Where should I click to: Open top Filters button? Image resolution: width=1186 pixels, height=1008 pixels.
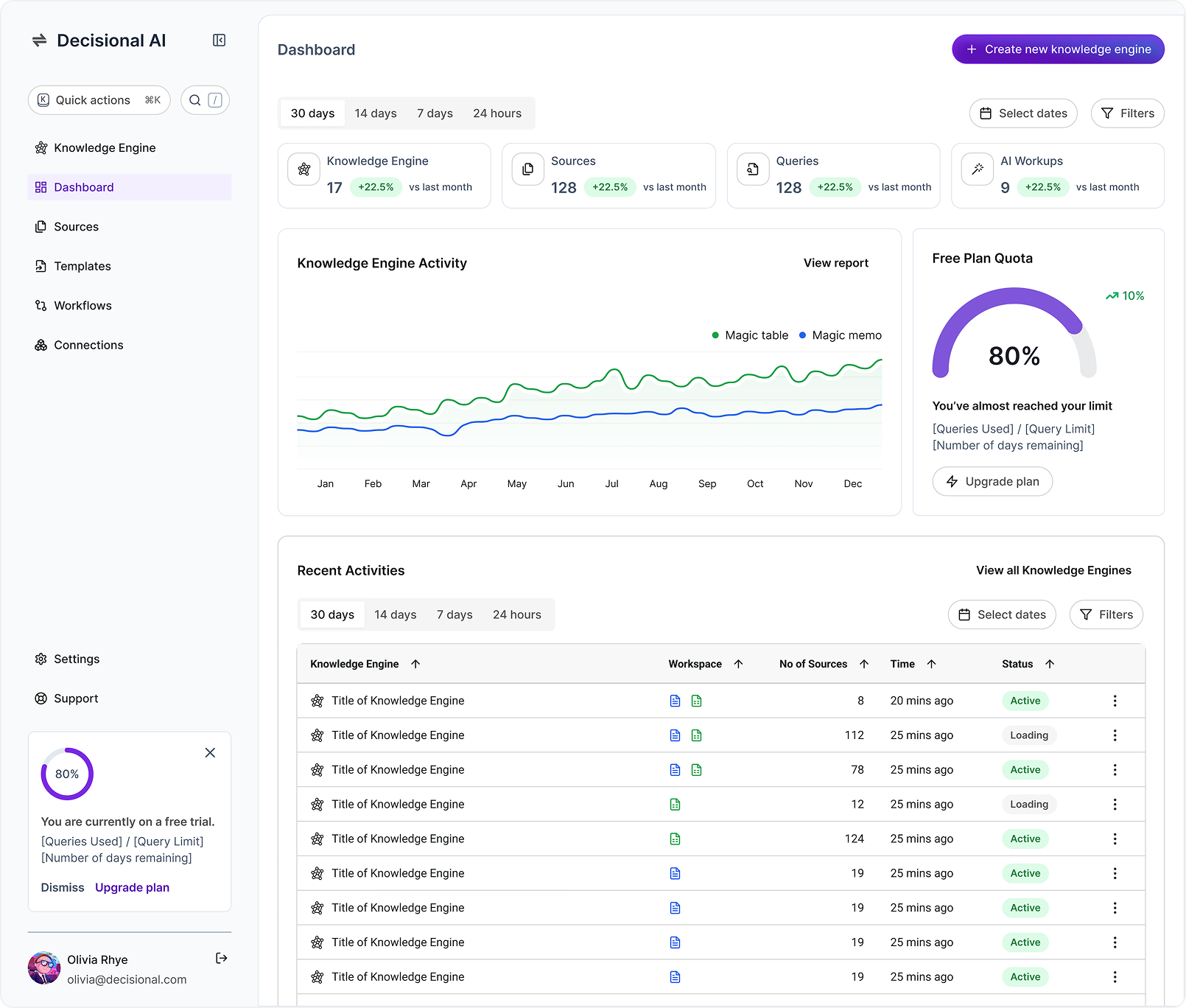click(x=1127, y=113)
